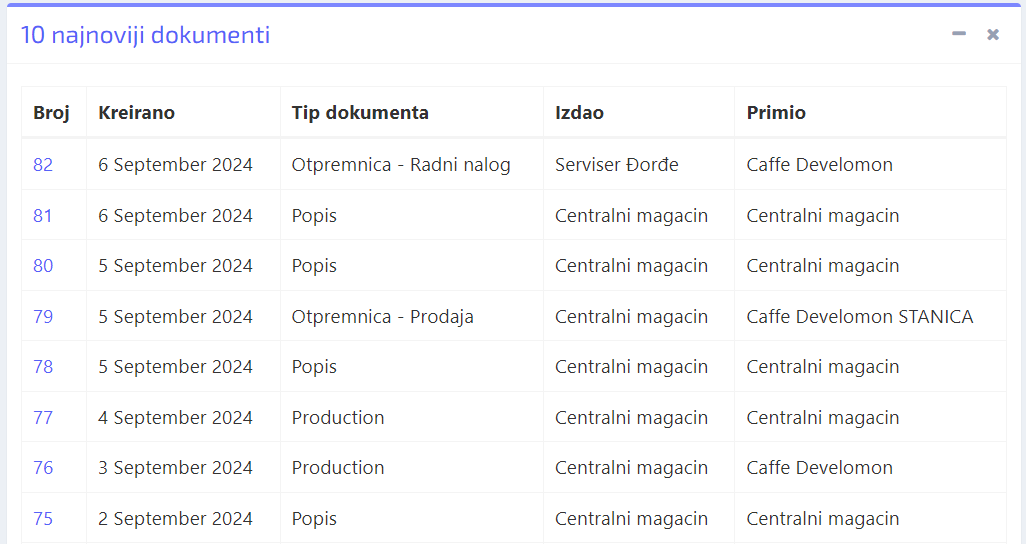Viewport: 1026px width, 544px height.
Task: Collapse the 10 najnoviji dokumenti panel
Action: tap(958, 34)
